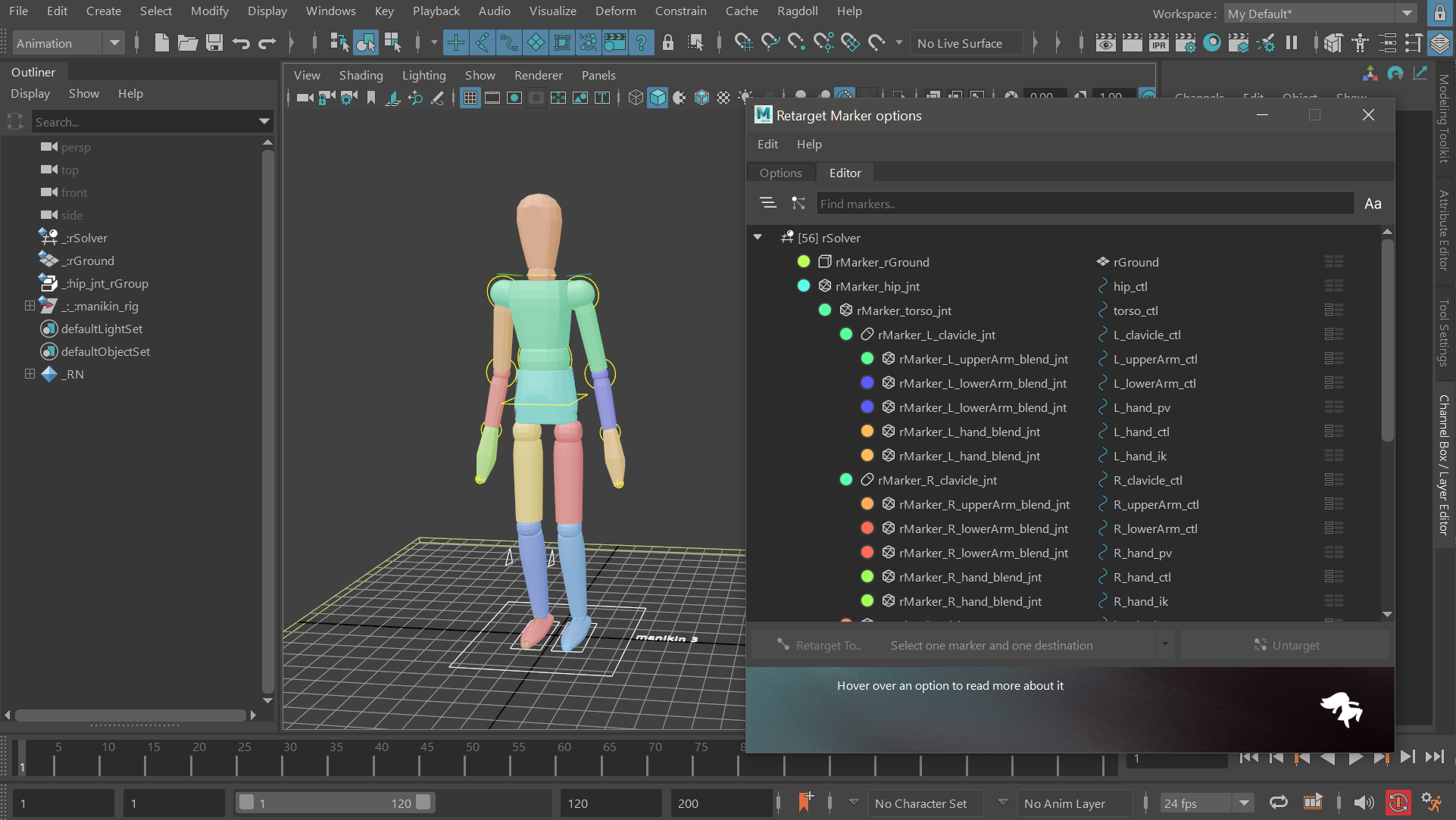Click the playback range slider bar
This screenshot has height=820, width=1456.
333,803
